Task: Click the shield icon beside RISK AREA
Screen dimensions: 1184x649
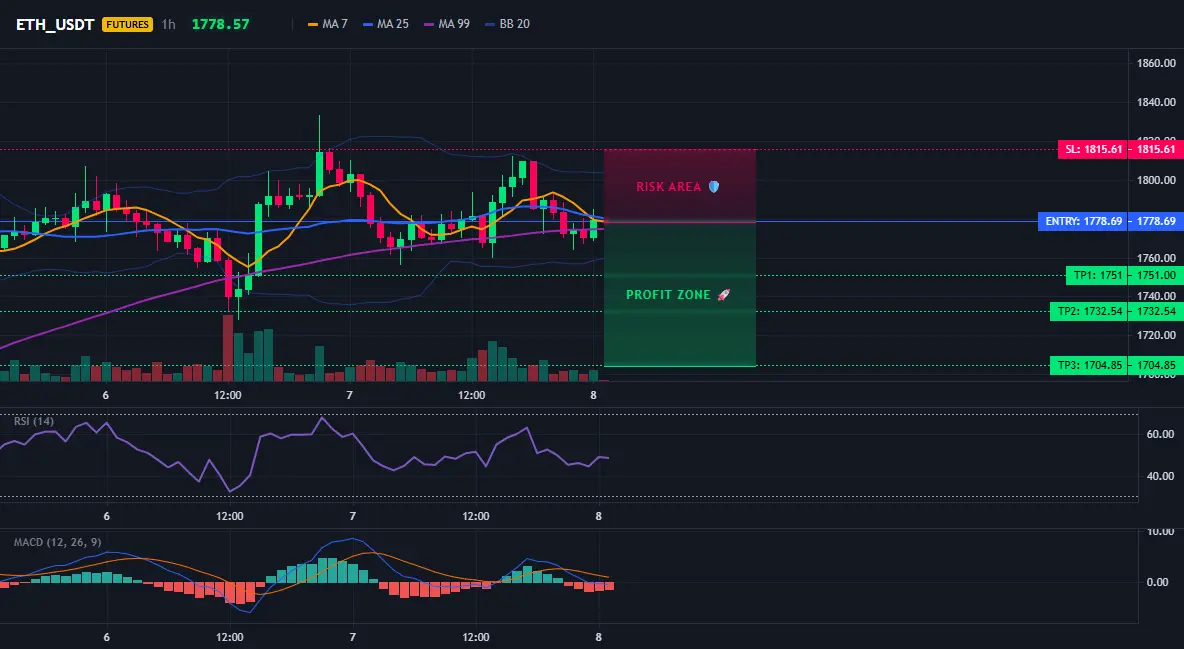Action: [x=714, y=187]
